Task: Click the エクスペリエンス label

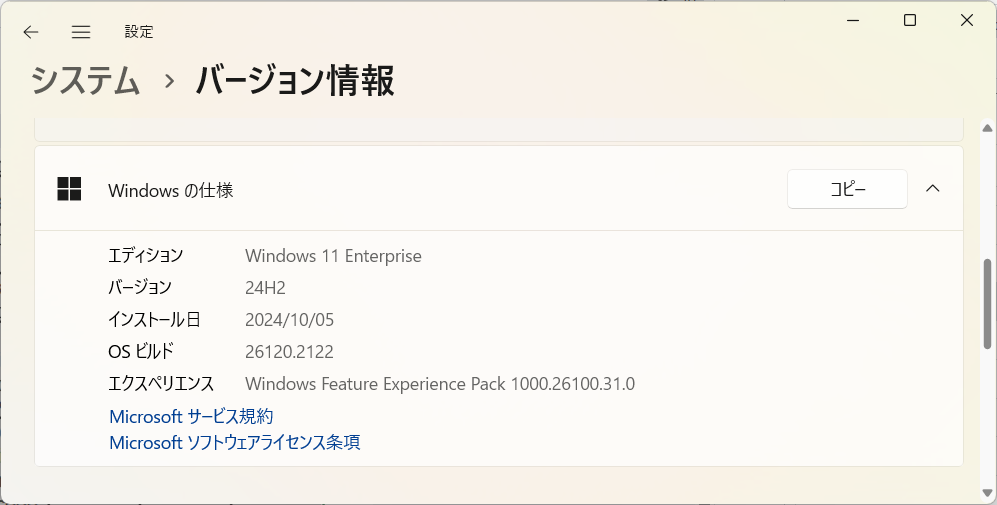Action: click(161, 384)
